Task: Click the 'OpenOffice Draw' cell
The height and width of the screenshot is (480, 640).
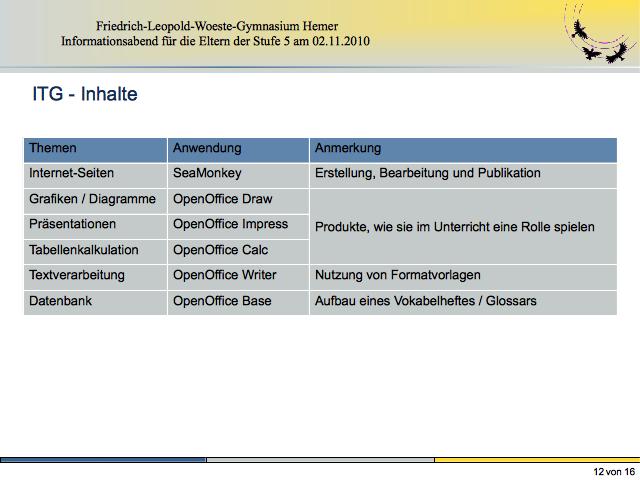Action: point(237,200)
